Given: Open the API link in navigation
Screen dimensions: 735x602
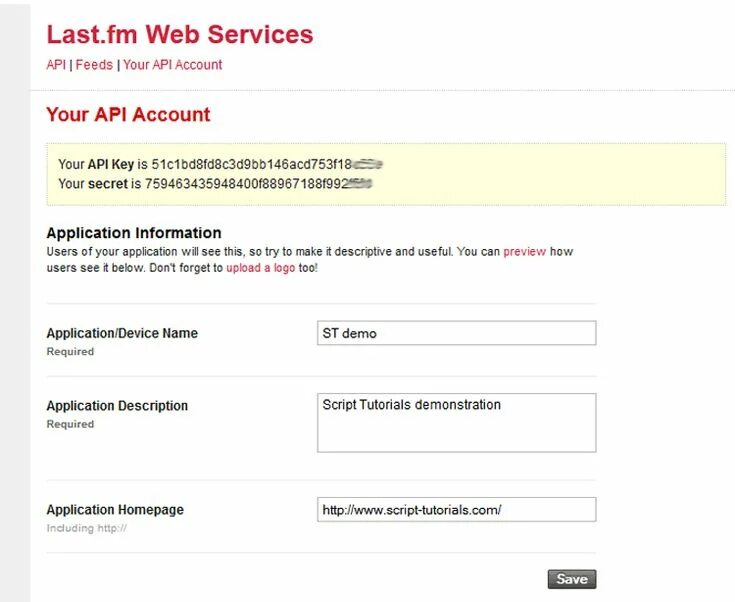Looking at the screenshot, I should tap(56, 65).
